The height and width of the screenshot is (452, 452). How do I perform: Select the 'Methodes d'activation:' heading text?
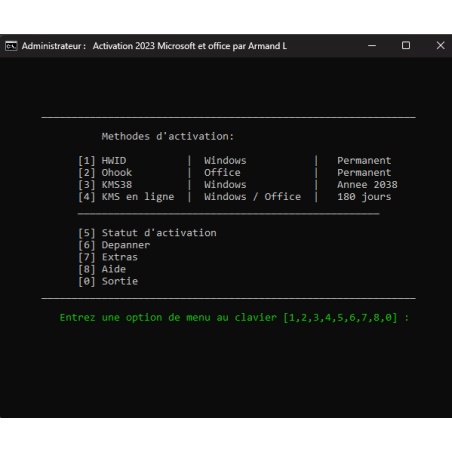(x=168, y=136)
